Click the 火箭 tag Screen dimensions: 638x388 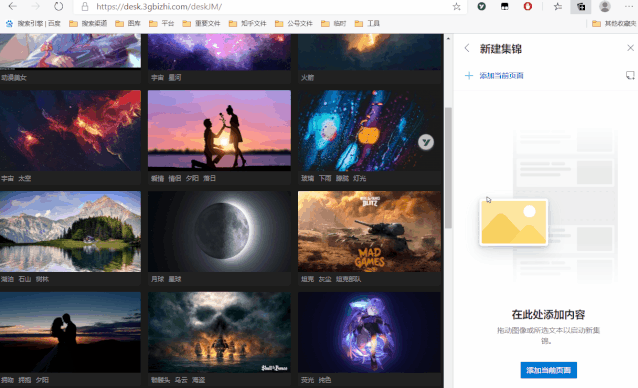coord(308,77)
